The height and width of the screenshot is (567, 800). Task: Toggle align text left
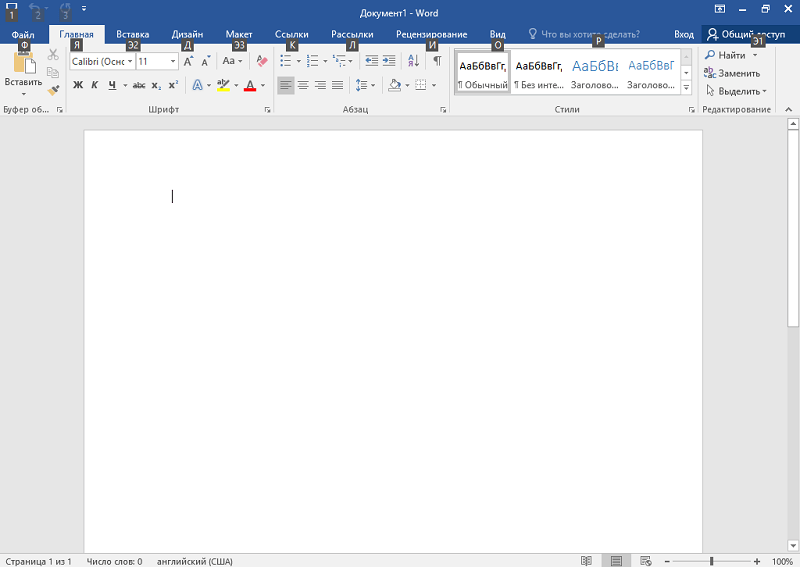pyautogui.click(x=286, y=85)
